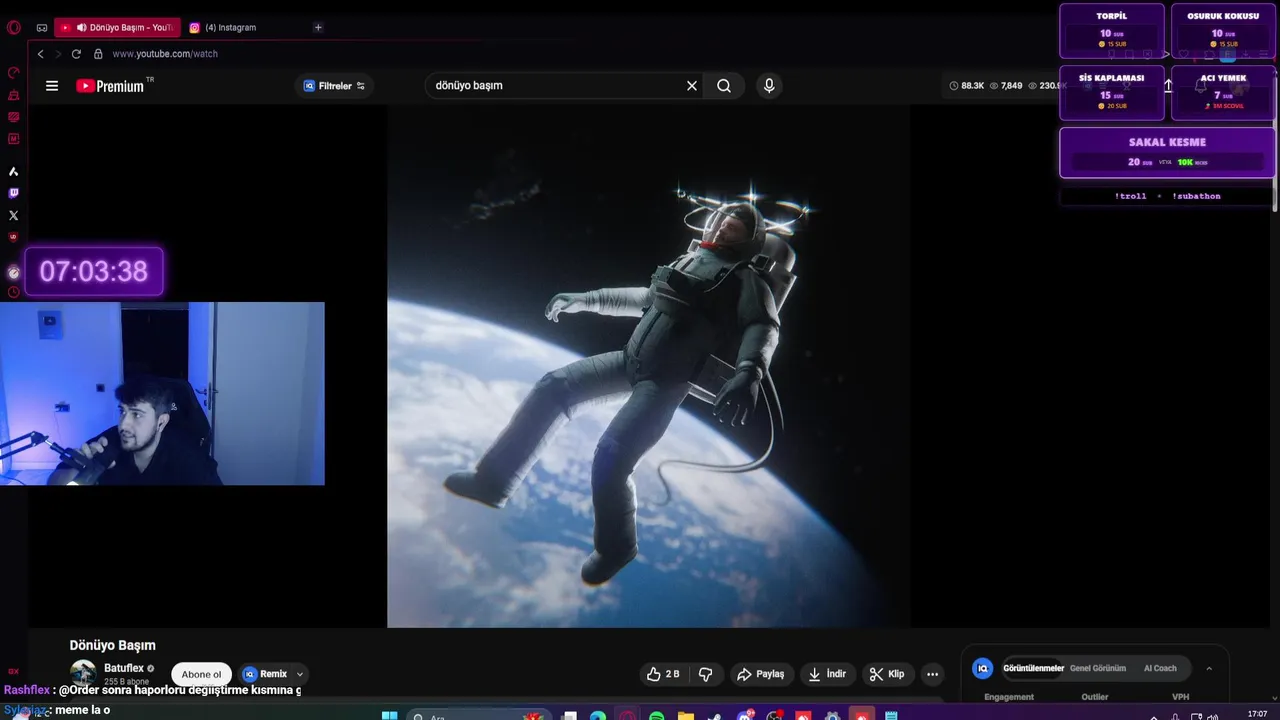The image size is (1280, 720).
Task: Dislike the Dönüyo Başım video
Action: 705,674
